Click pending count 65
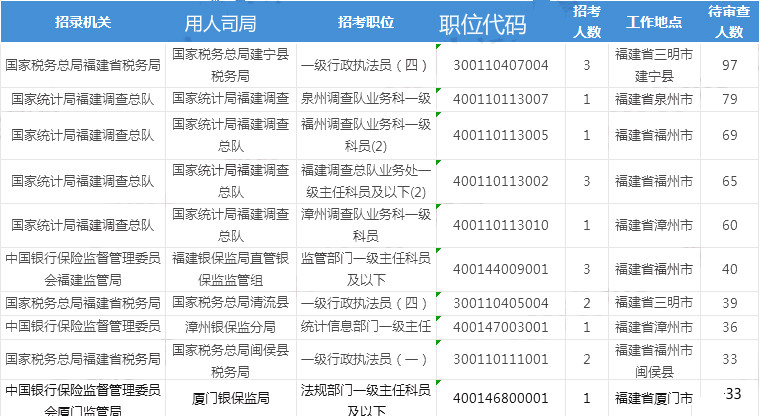 (x=729, y=181)
